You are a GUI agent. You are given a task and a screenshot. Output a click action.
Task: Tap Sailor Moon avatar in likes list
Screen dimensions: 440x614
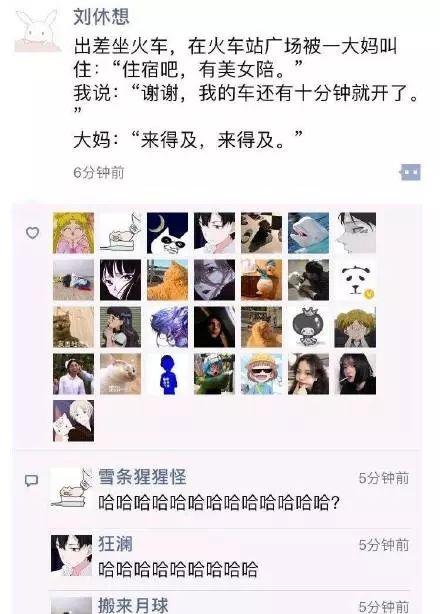click(x=73, y=233)
